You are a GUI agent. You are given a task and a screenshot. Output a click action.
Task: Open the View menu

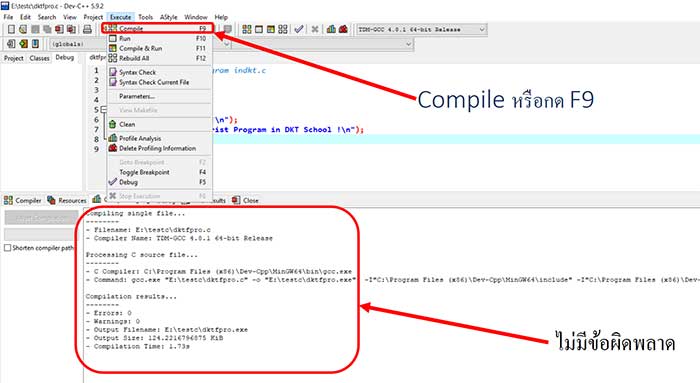click(70, 17)
